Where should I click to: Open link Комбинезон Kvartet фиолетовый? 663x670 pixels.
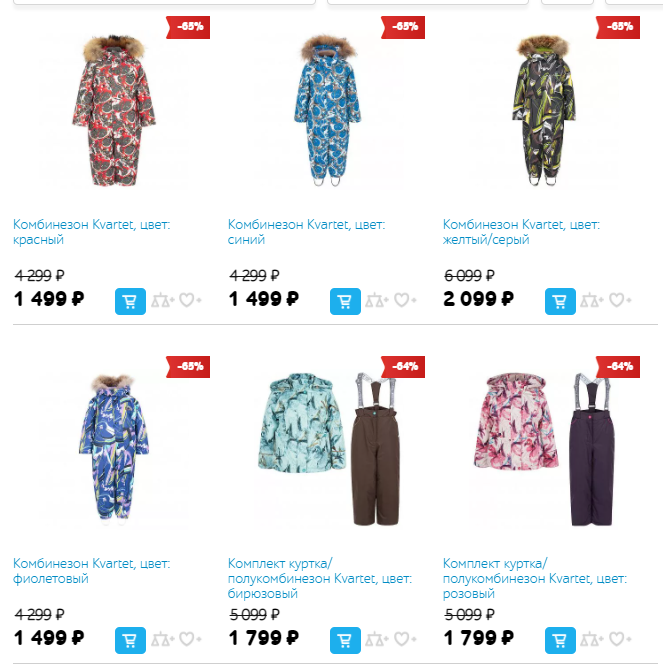91,571
